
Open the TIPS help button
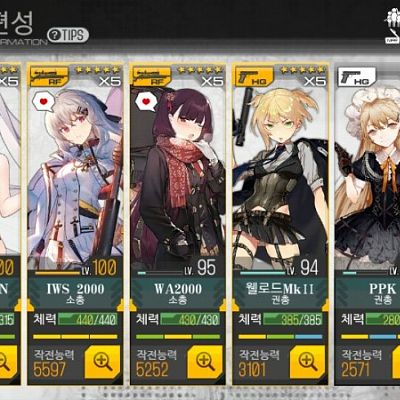(68, 35)
